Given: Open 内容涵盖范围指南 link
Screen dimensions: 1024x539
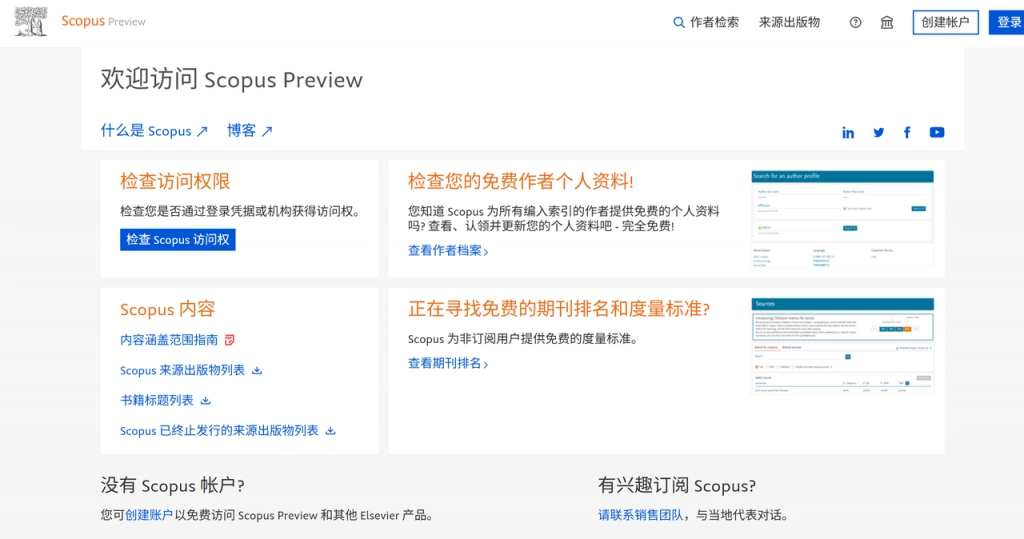Looking at the screenshot, I should [169, 340].
